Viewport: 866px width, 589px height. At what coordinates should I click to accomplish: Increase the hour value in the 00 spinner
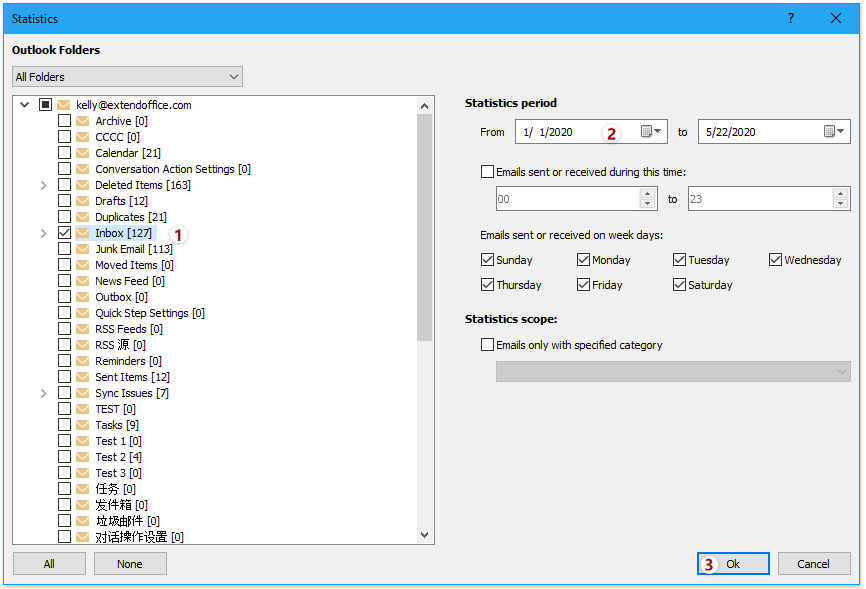coord(647,192)
